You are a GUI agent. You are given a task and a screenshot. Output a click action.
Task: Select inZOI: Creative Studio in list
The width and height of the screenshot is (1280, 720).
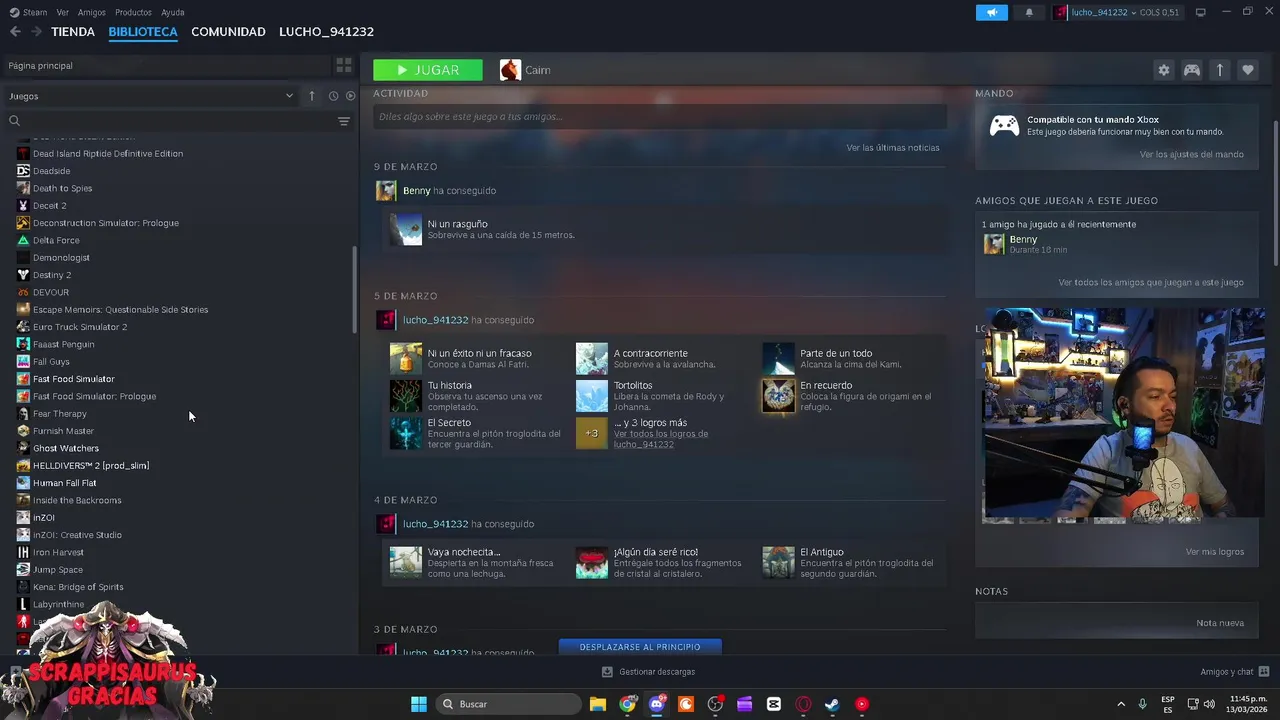tap(77, 535)
